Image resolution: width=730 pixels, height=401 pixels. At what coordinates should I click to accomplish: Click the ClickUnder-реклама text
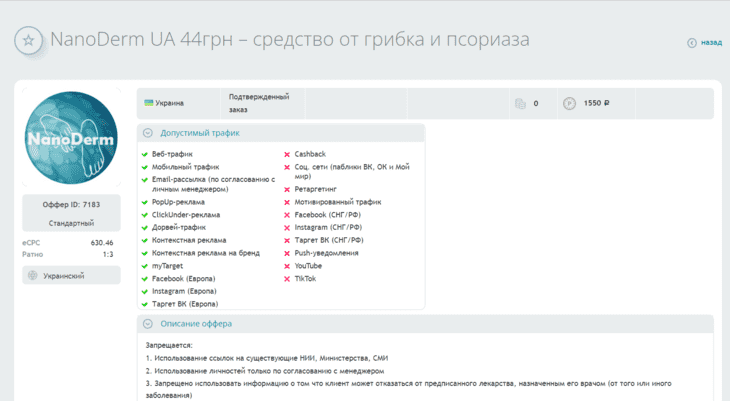186,215
